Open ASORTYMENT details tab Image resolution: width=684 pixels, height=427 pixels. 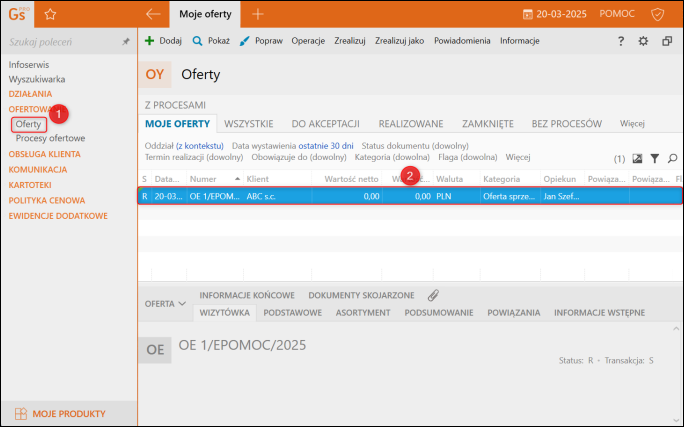[x=363, y=313]
